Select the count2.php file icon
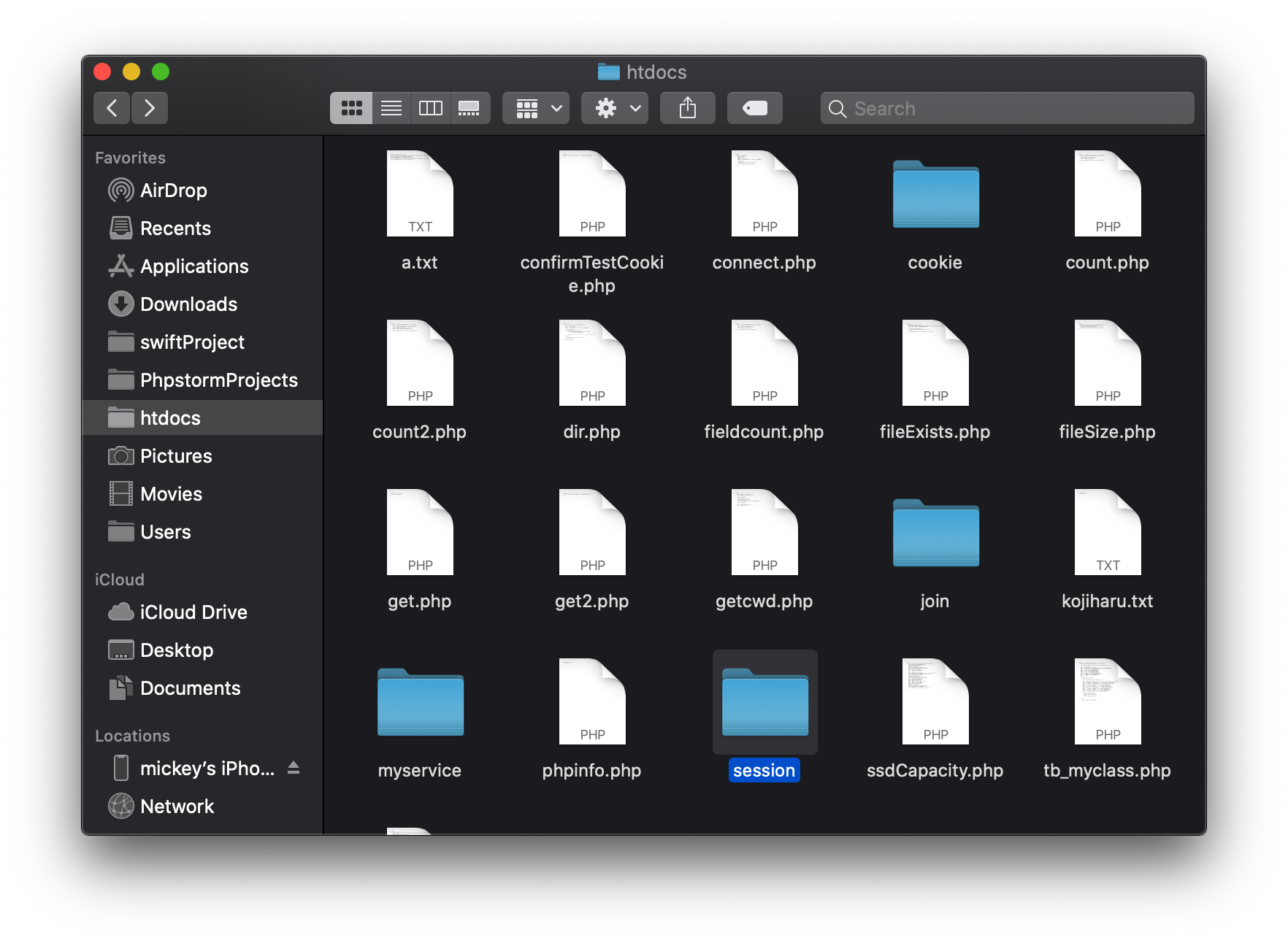1288x943 pixels. 420,363
